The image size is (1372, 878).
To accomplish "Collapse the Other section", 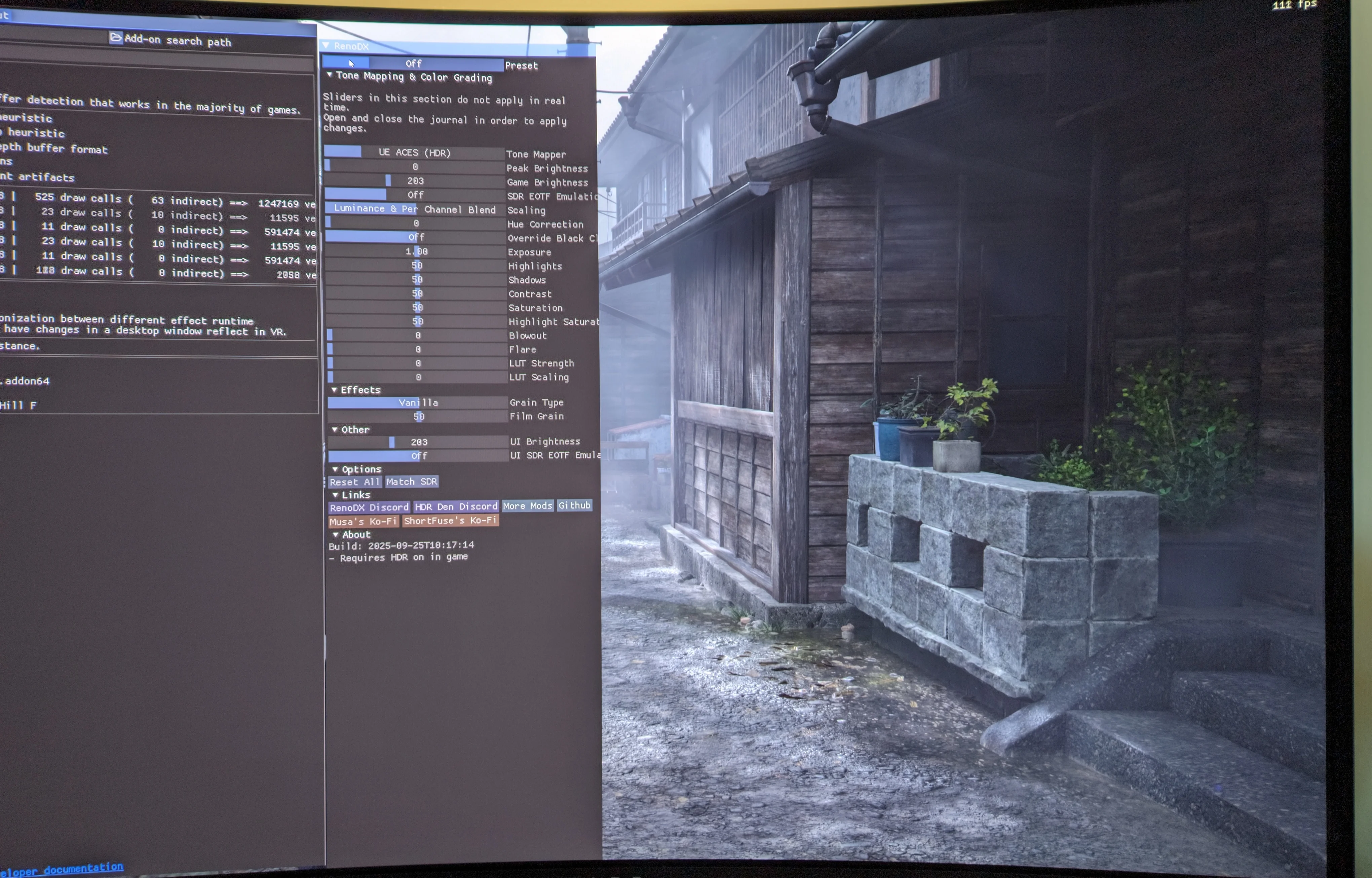I will coord(335,429).
